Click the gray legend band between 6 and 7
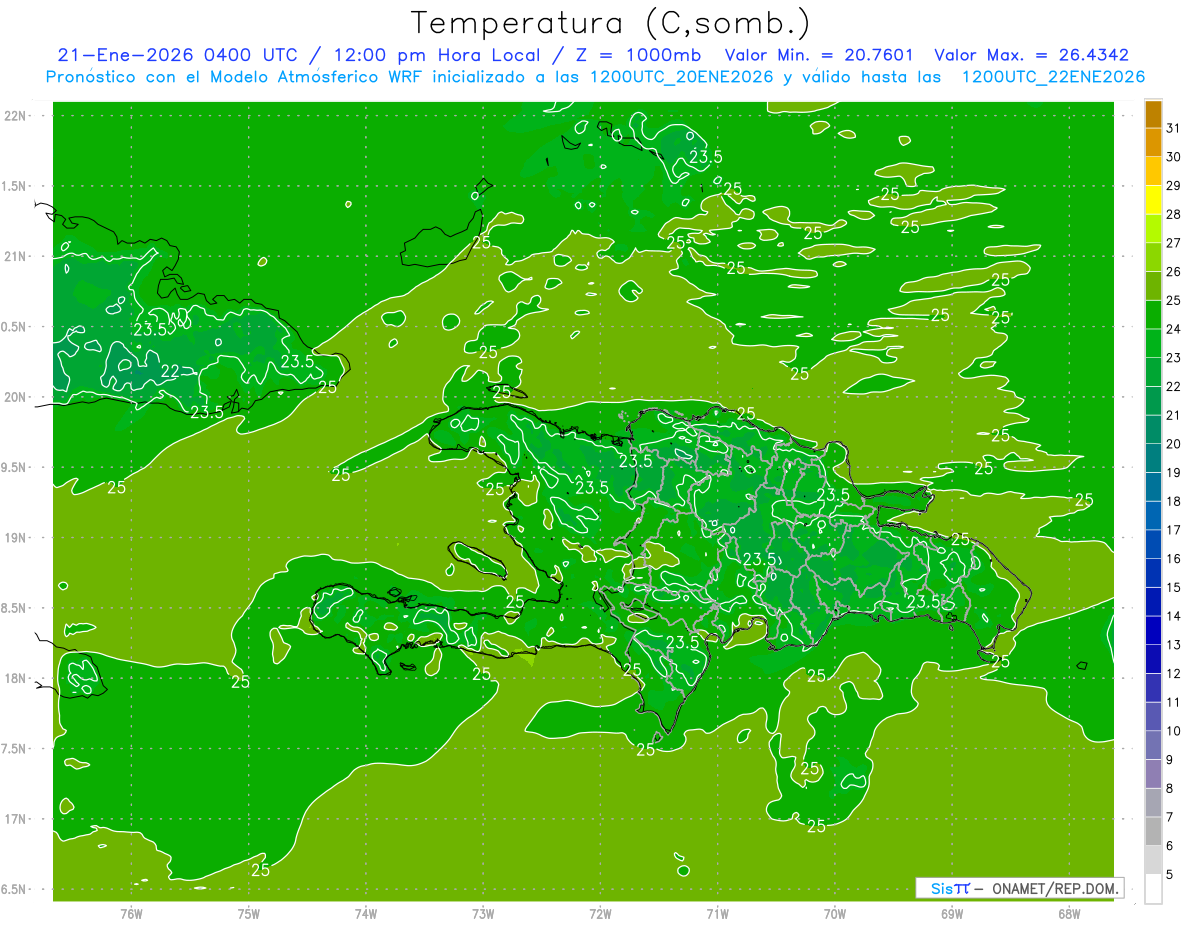Image resolution: width=1200 pixels, height=927 pixels. [x=1153, y=831]
